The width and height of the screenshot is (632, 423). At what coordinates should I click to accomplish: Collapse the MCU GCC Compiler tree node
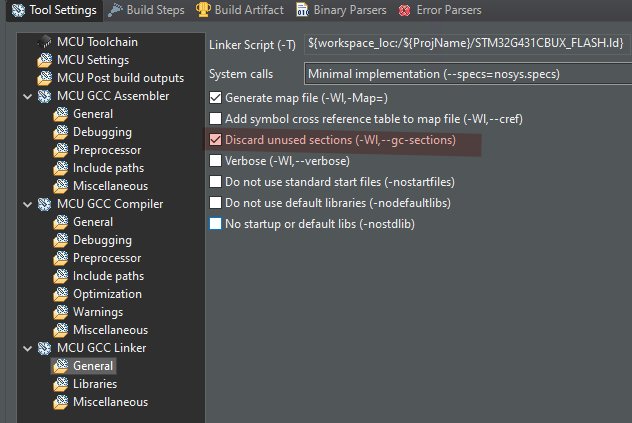[x=26, y=204]
